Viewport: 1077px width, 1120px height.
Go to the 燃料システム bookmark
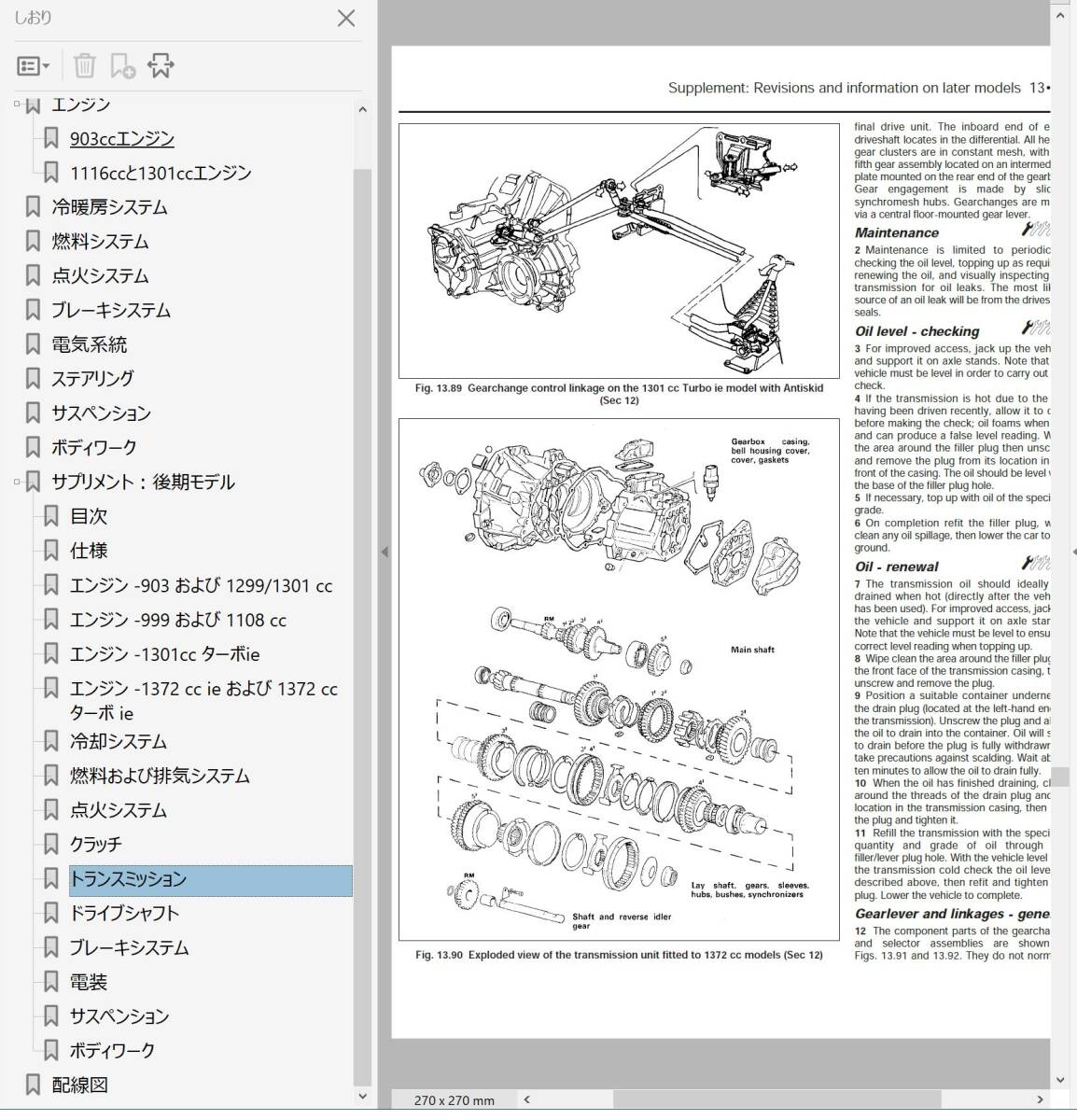pos(101,242)
